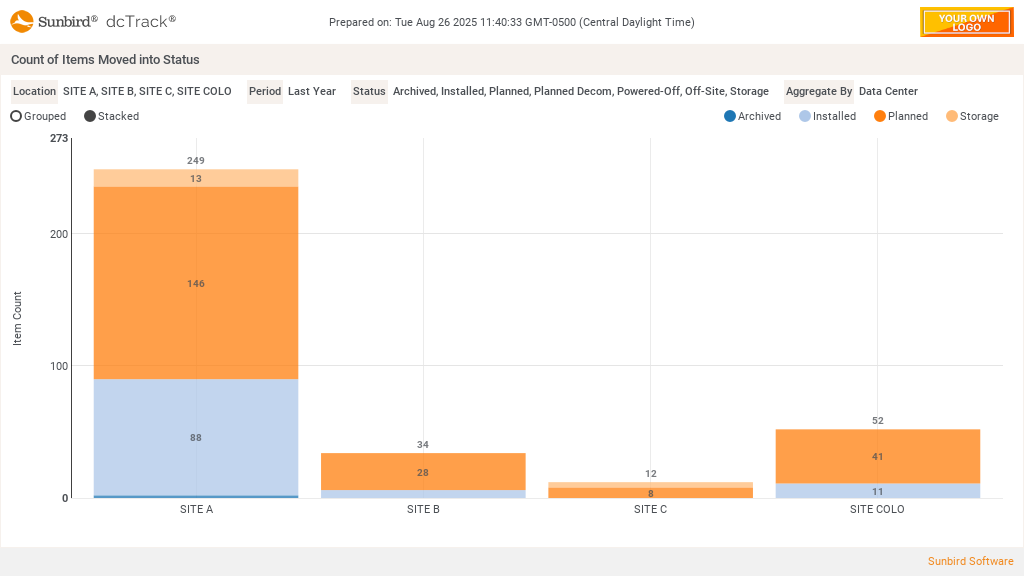Image resolution: width=1024 pixels, height=576 pixels.
Task: Click the SITE C axis label
Action: pyautogui.click(x=650, y=509)
